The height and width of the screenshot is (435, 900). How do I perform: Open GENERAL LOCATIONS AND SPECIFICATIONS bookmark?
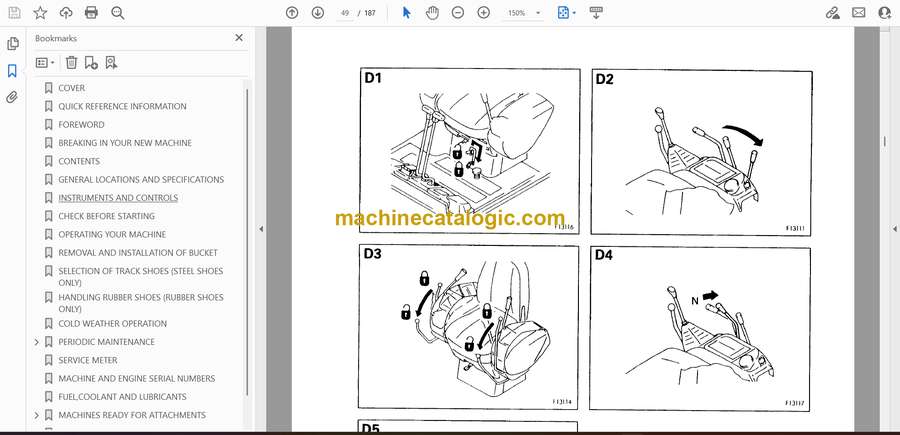point(141,180)
